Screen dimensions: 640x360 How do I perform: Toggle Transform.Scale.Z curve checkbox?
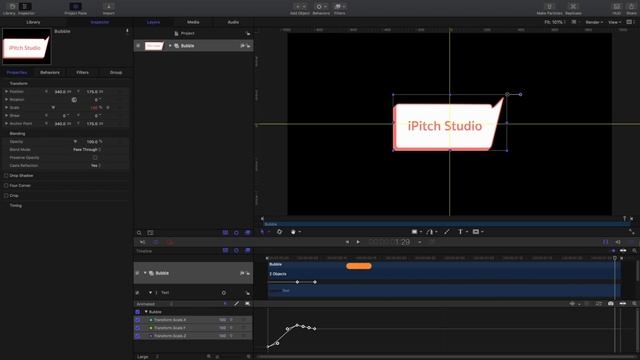(x=138, y=336)
